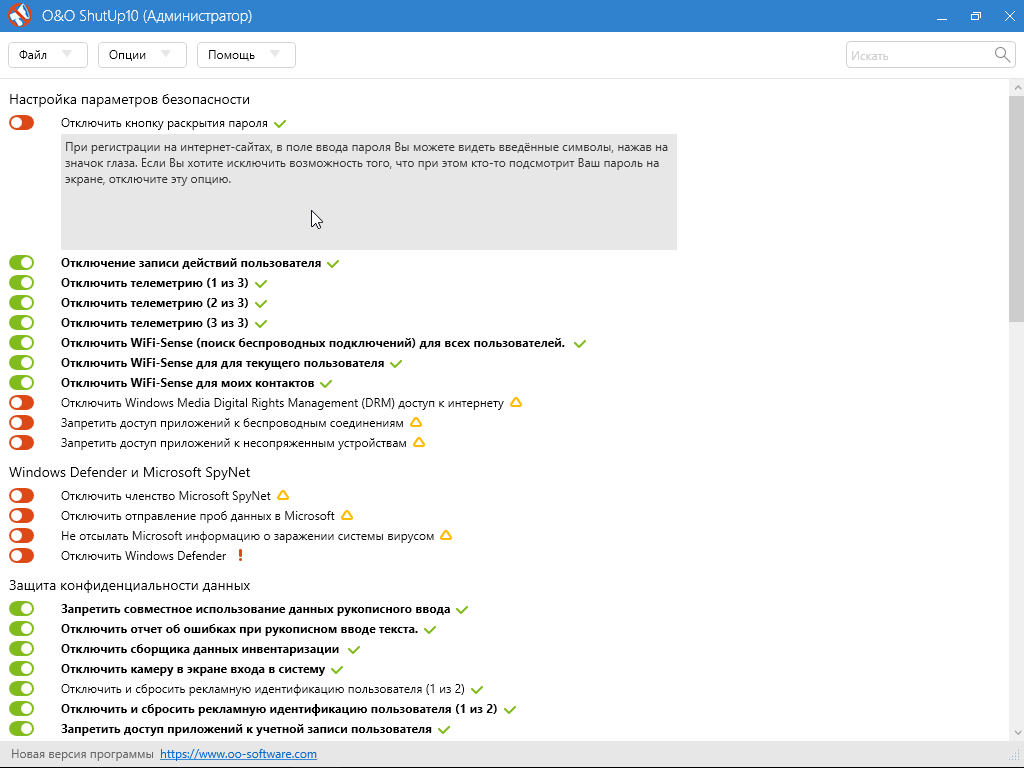Click the Защита конфиденциальности данных heading
The height and width of the screenshot is (768, 1024).
pos(129,585)
